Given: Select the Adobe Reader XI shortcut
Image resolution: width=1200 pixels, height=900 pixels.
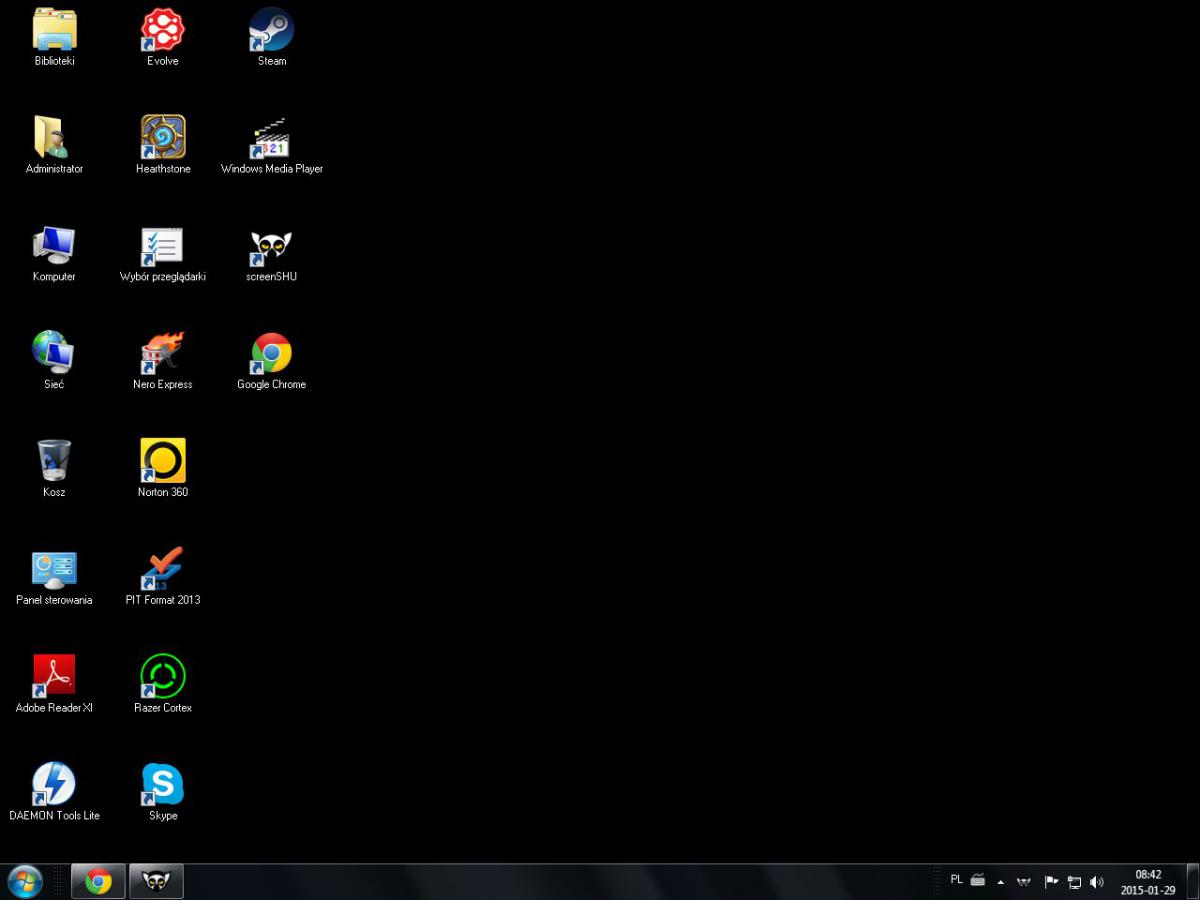Looking at the screenshot, I should 54,686.
